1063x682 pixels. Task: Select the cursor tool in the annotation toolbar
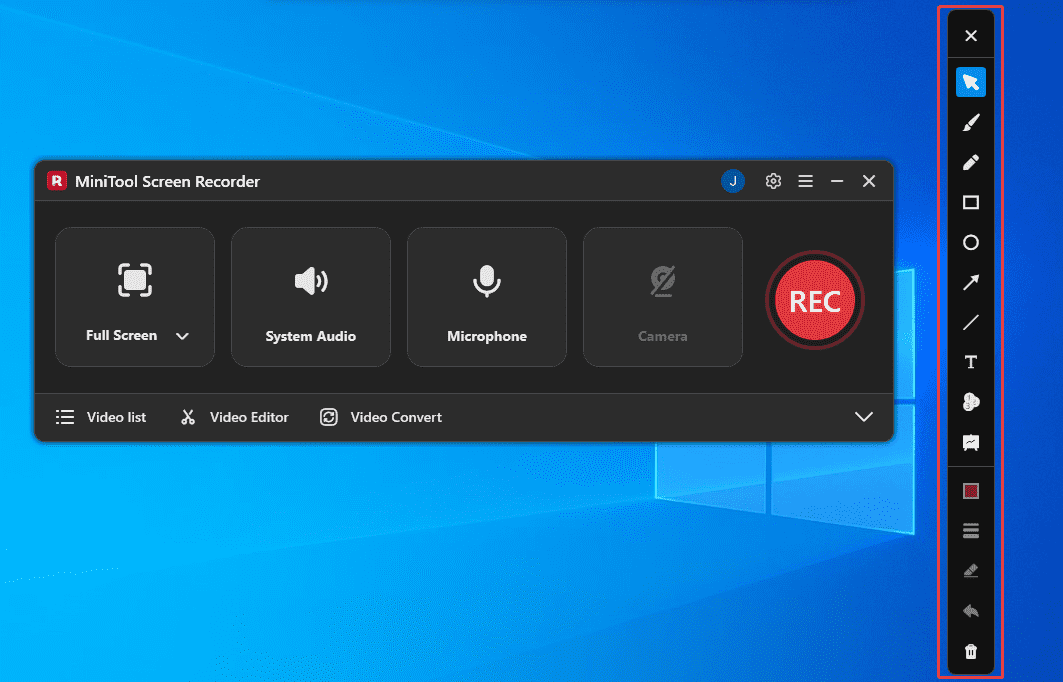point(970,81)
